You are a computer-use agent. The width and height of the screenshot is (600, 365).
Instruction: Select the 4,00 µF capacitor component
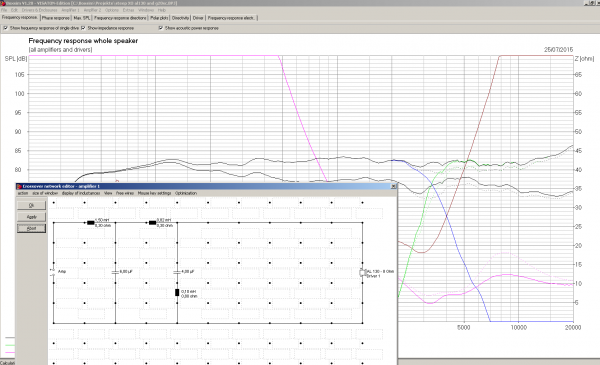click(x=177, y=272)
